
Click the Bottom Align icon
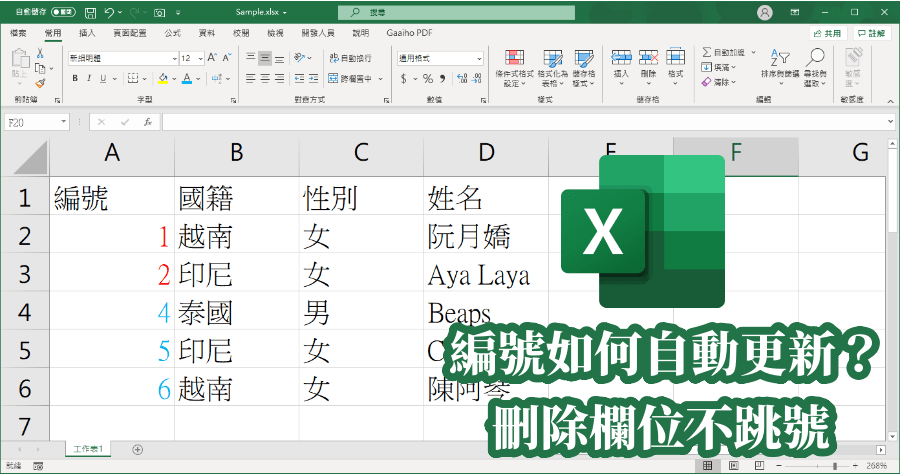pos(280,58)
